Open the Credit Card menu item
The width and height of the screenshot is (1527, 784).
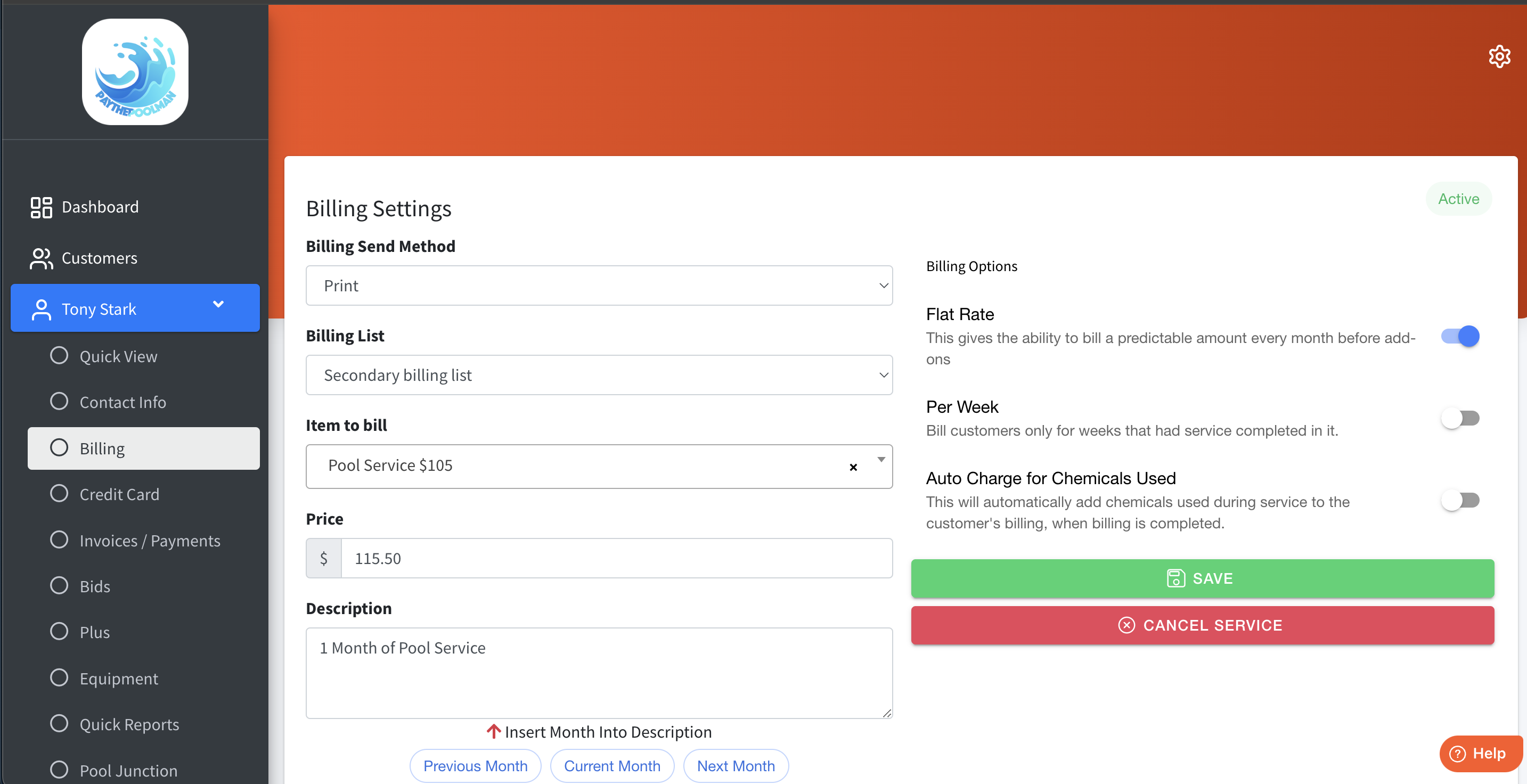click(x=119, y=494)
